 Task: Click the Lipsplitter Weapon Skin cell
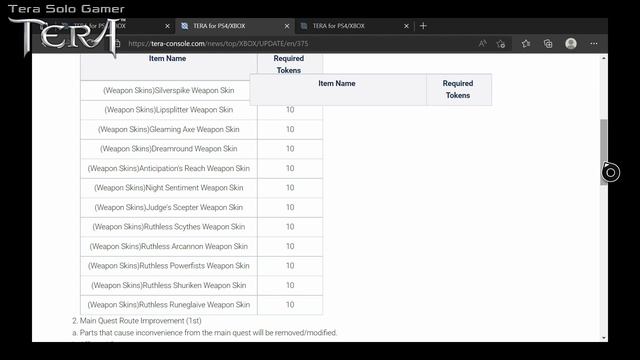pyautogui.click(x=169, y=110)
